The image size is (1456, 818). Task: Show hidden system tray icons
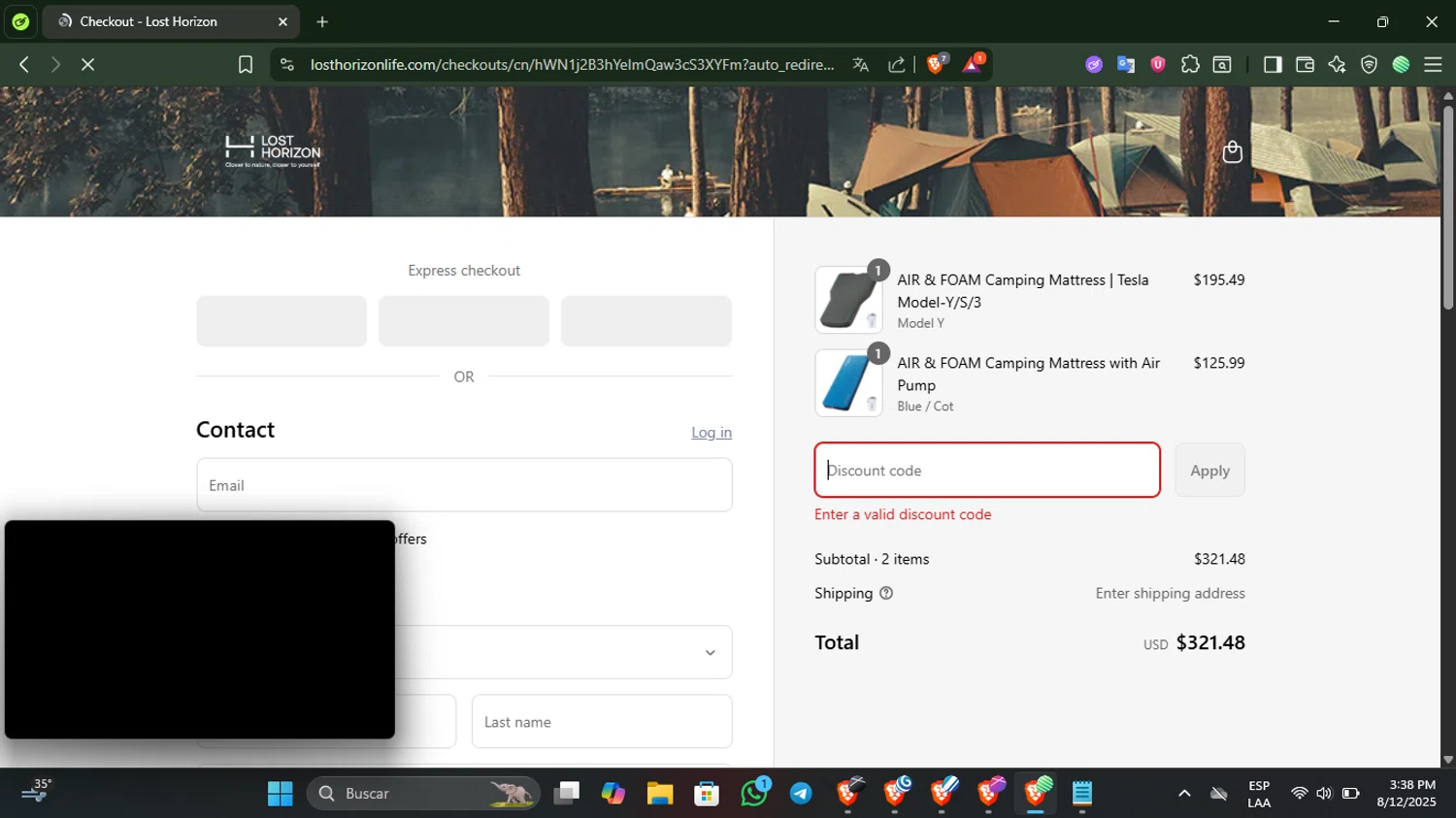coord(1184,794)
